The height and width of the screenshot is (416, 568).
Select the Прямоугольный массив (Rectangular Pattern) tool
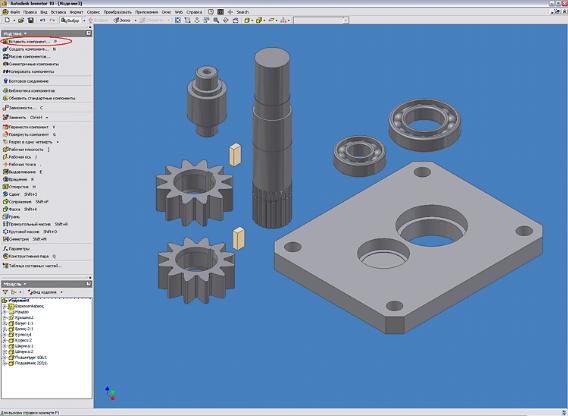[35, 224]
